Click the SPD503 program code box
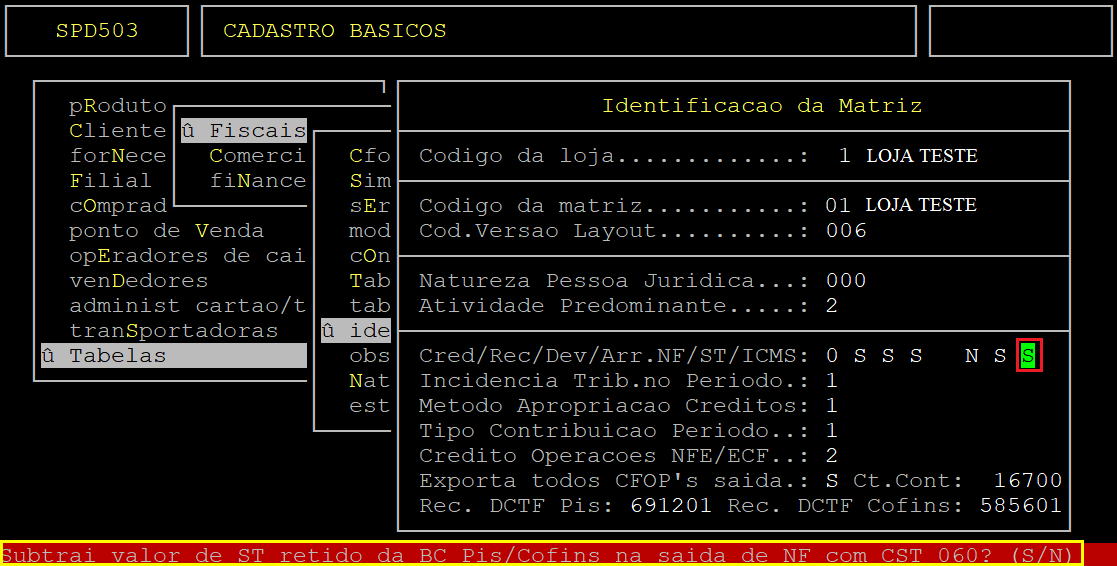 click(97, 31)
